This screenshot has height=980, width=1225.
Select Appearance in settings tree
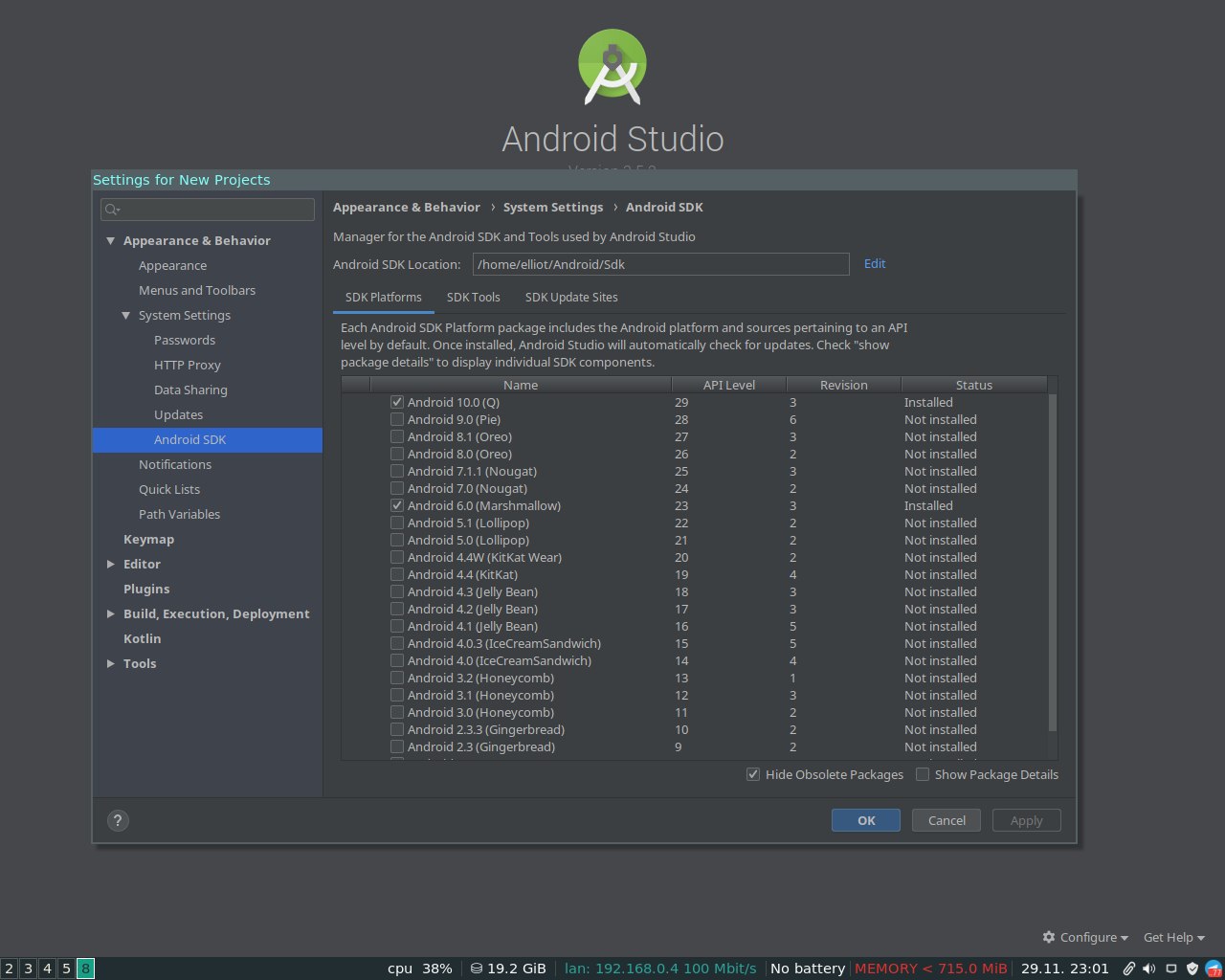pyautogui.click(x=172, y=266)
